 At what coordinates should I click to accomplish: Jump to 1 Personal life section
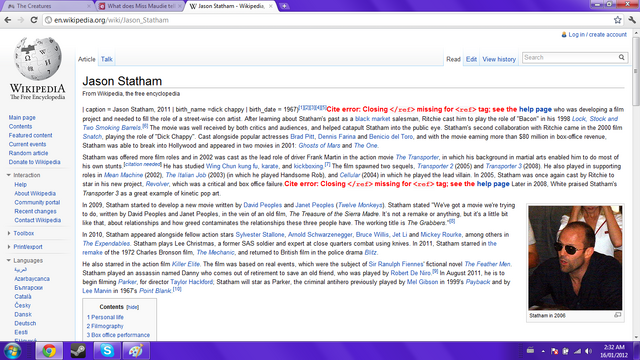click(x=105, y=317)
